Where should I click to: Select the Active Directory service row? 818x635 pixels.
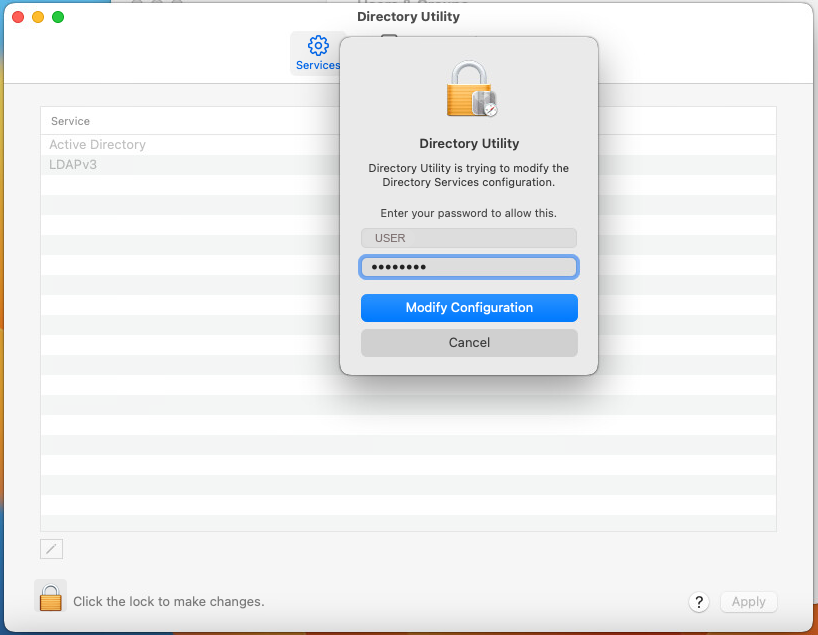tap(97, 144)
